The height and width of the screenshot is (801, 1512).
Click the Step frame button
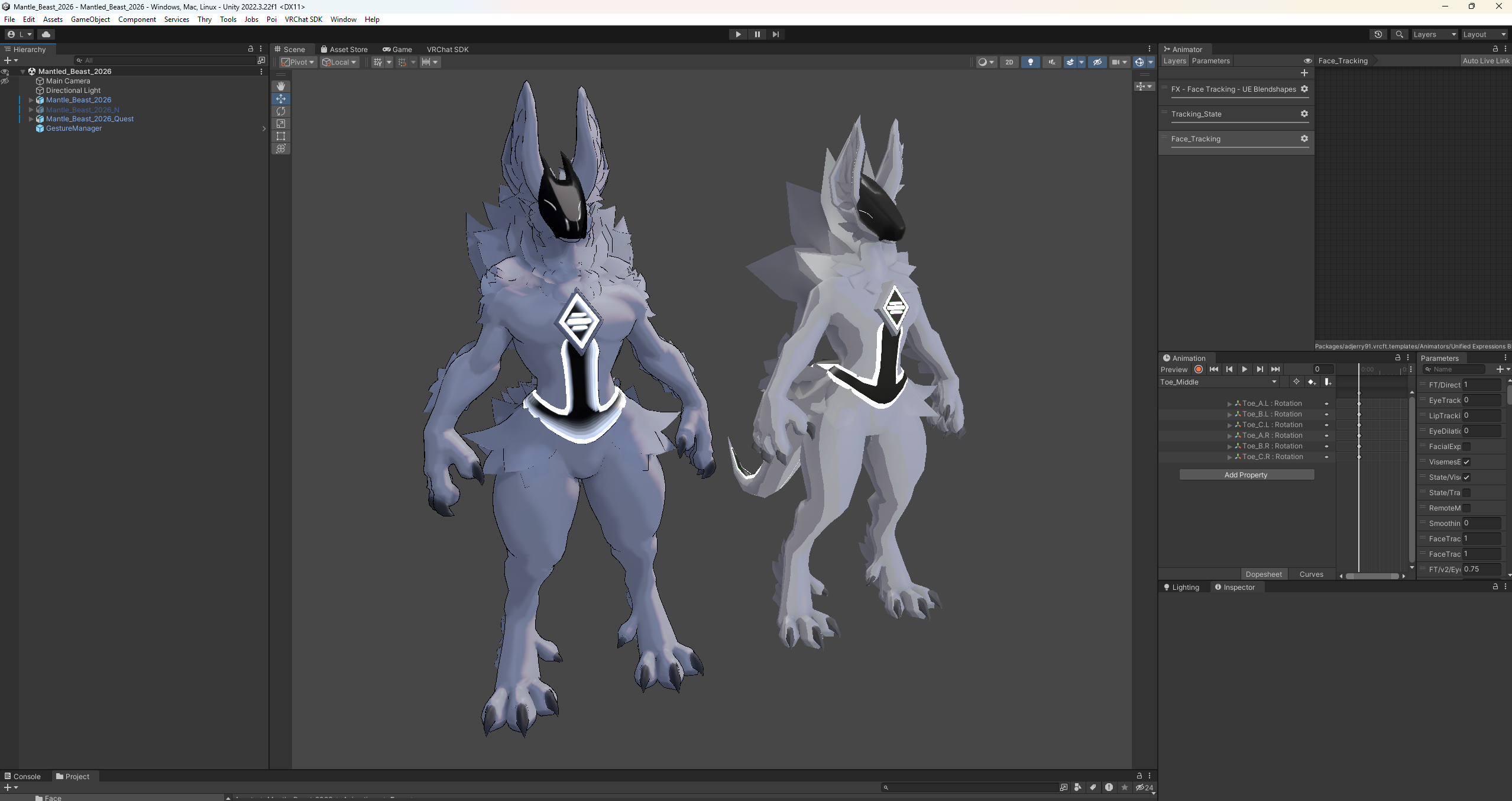point(776,34)
